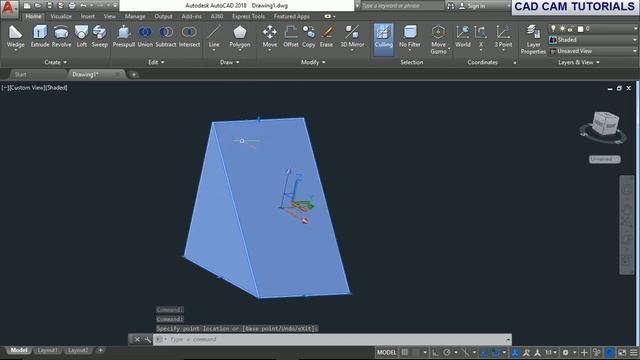Screen dimensions: 640x360
Task: Open the viewport Custom View label menu
Action: click(x=26, y=87)
